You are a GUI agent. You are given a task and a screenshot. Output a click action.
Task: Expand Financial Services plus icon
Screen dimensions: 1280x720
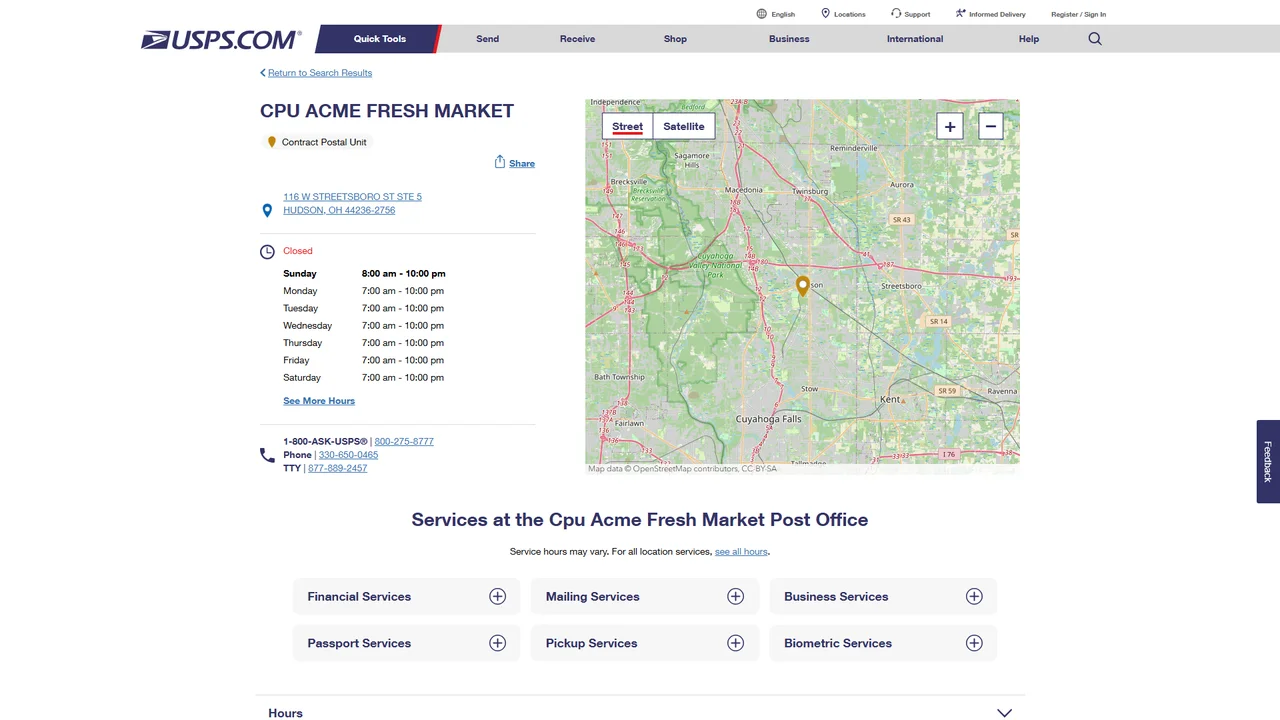pyautogui.click(x=497, y=596)
